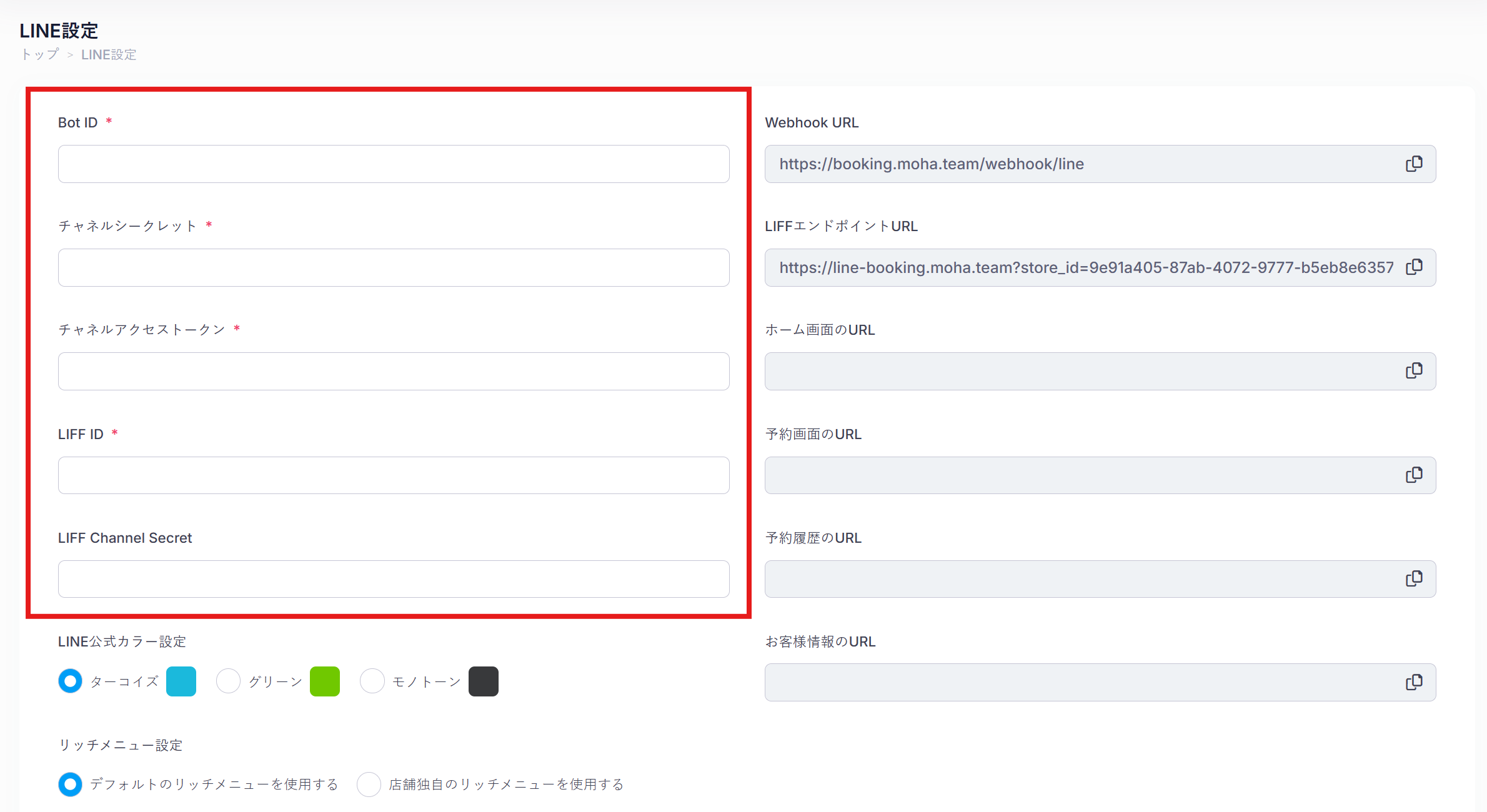Viewport: 1487px width, 812px height.
Task: Copy the Webhook URL
Action: pyautogui.click(x=1414, y=164)
